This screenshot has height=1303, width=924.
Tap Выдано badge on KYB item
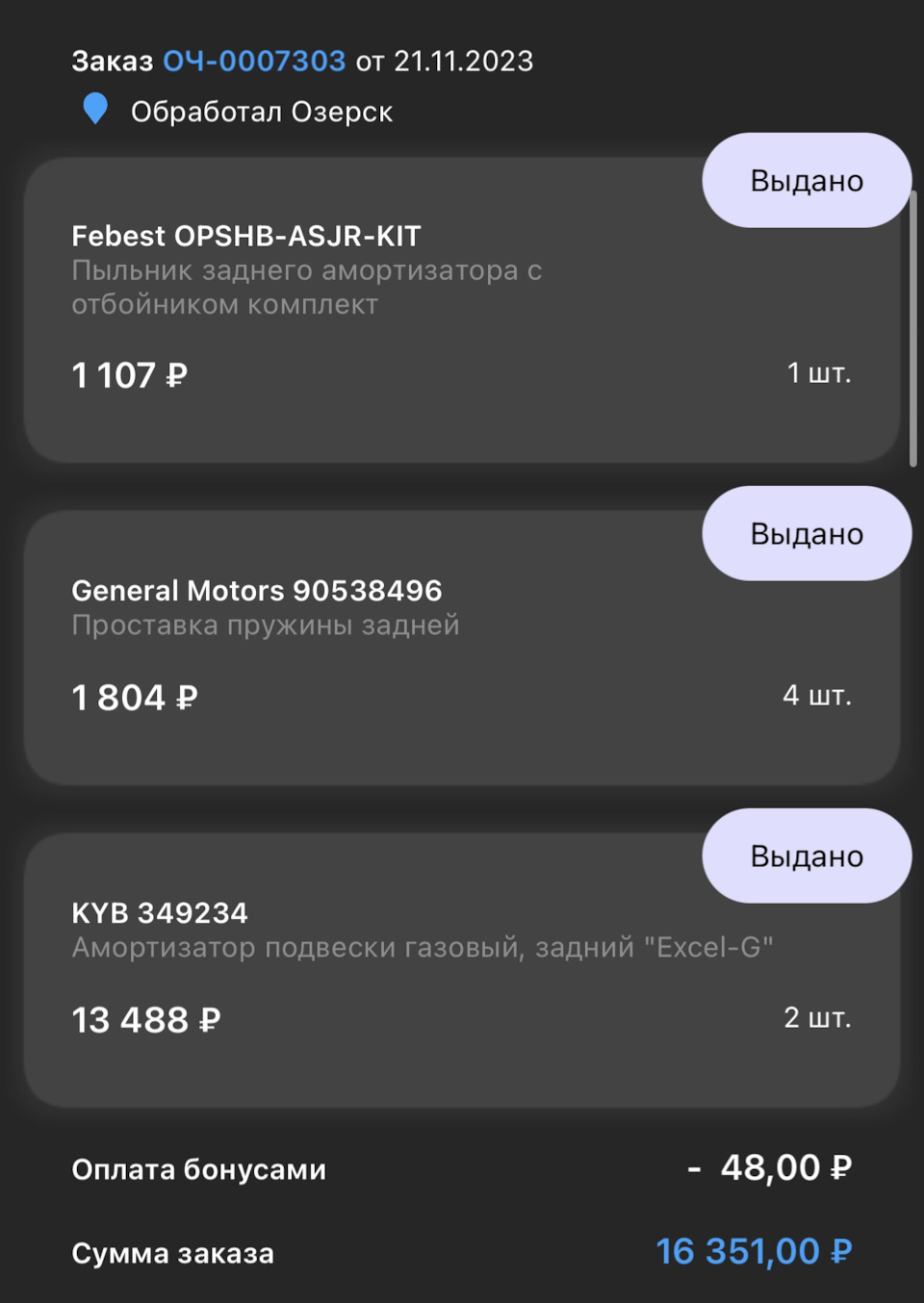807,856
